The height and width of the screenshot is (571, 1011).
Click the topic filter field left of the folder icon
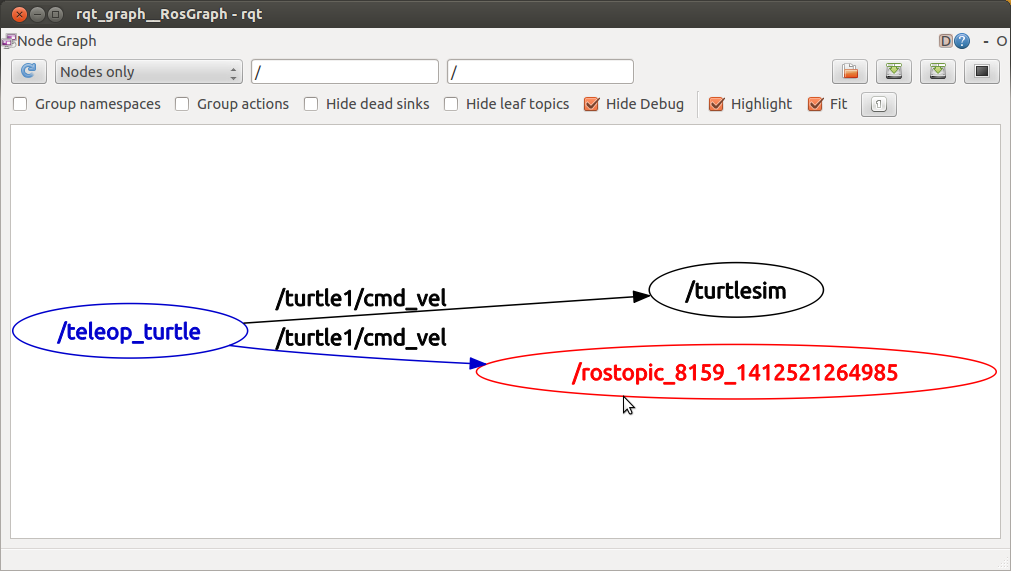(x=540, y=72)
